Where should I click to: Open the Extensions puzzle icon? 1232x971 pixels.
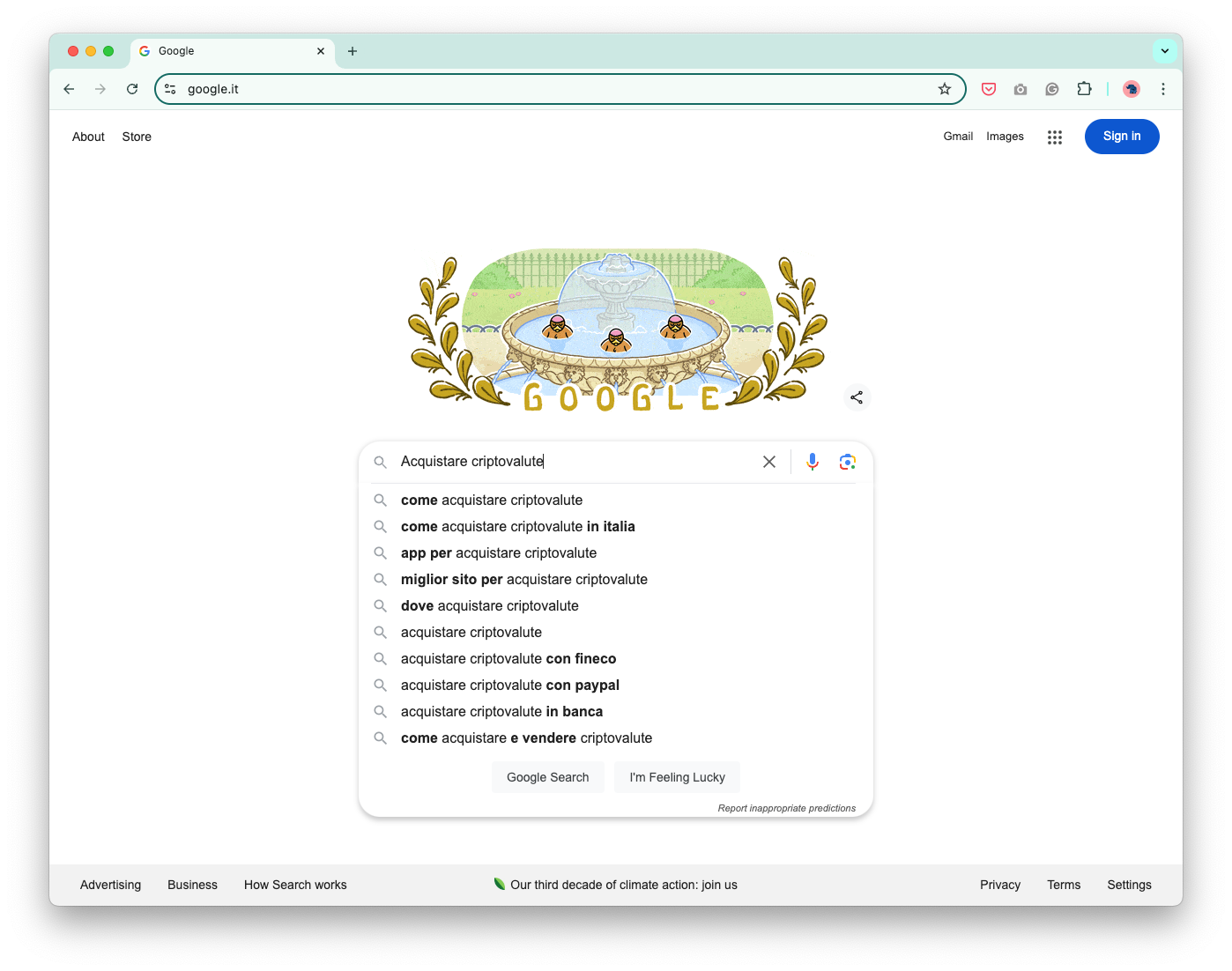1084,89
